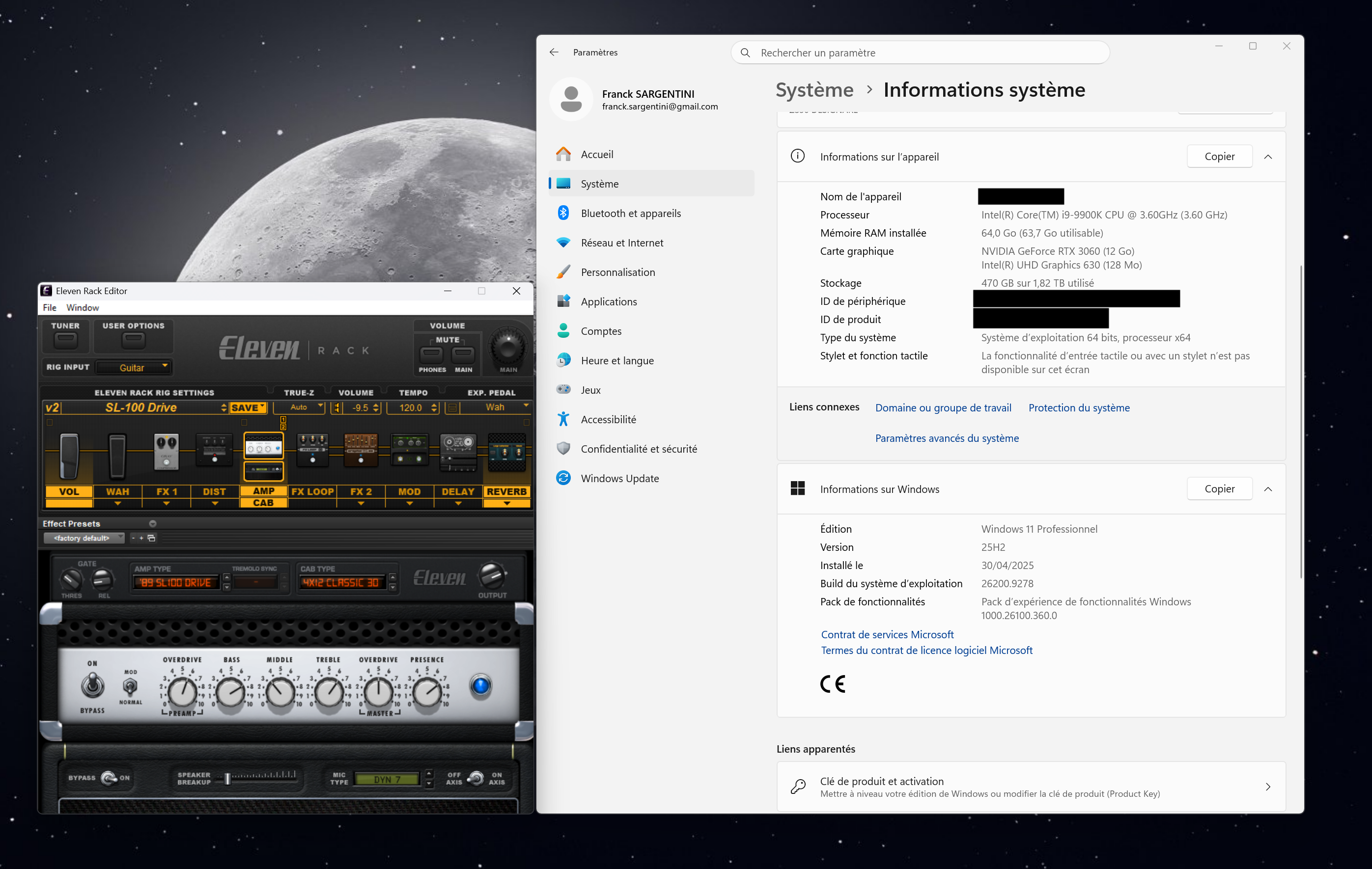Toggle the VOL block label in the rig

pyautogui.click(x=69, y=491)
